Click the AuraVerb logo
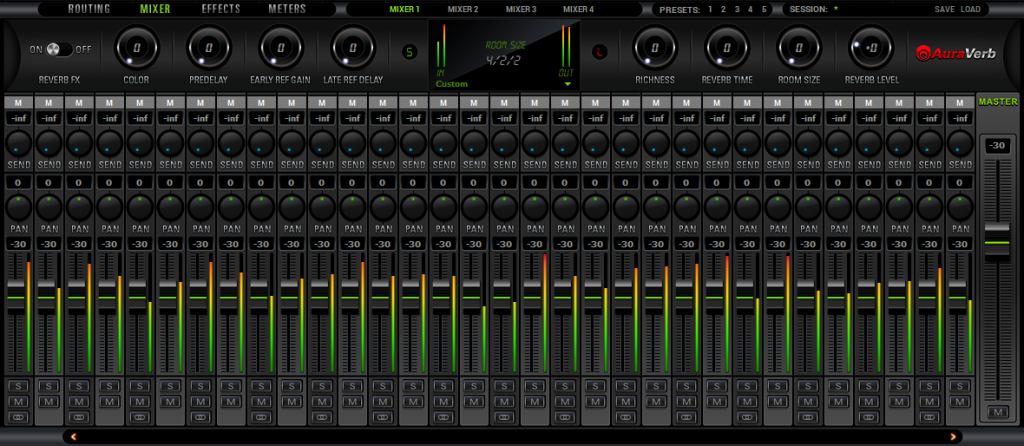 click(950, 52)
